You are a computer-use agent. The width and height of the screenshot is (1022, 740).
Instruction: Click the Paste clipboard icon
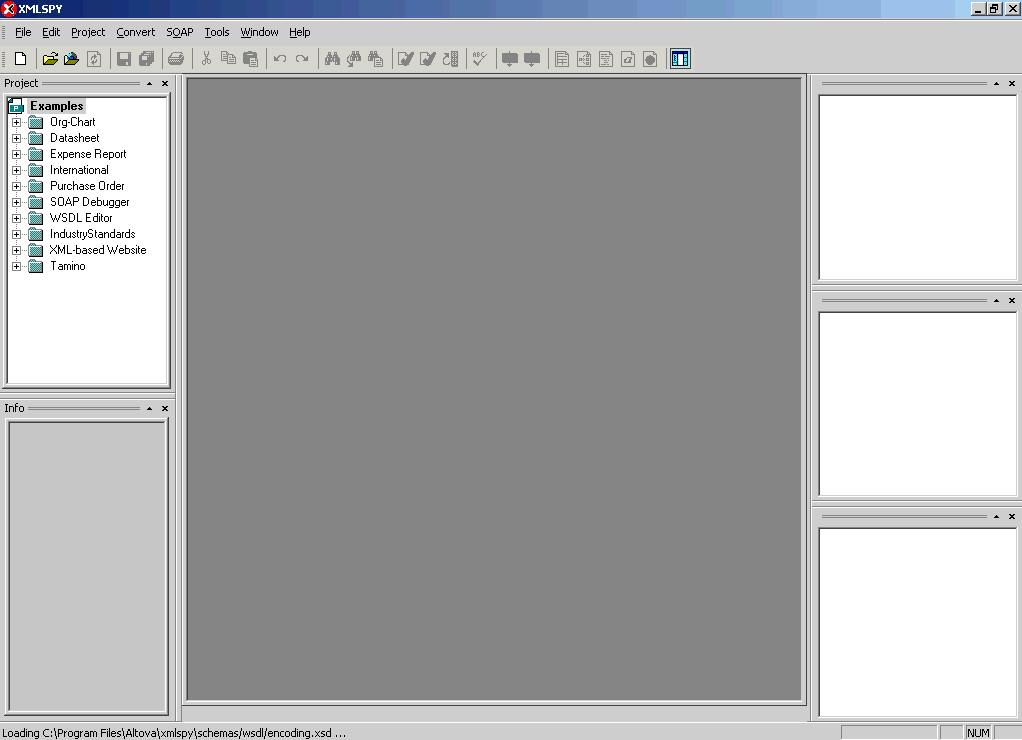250,59
